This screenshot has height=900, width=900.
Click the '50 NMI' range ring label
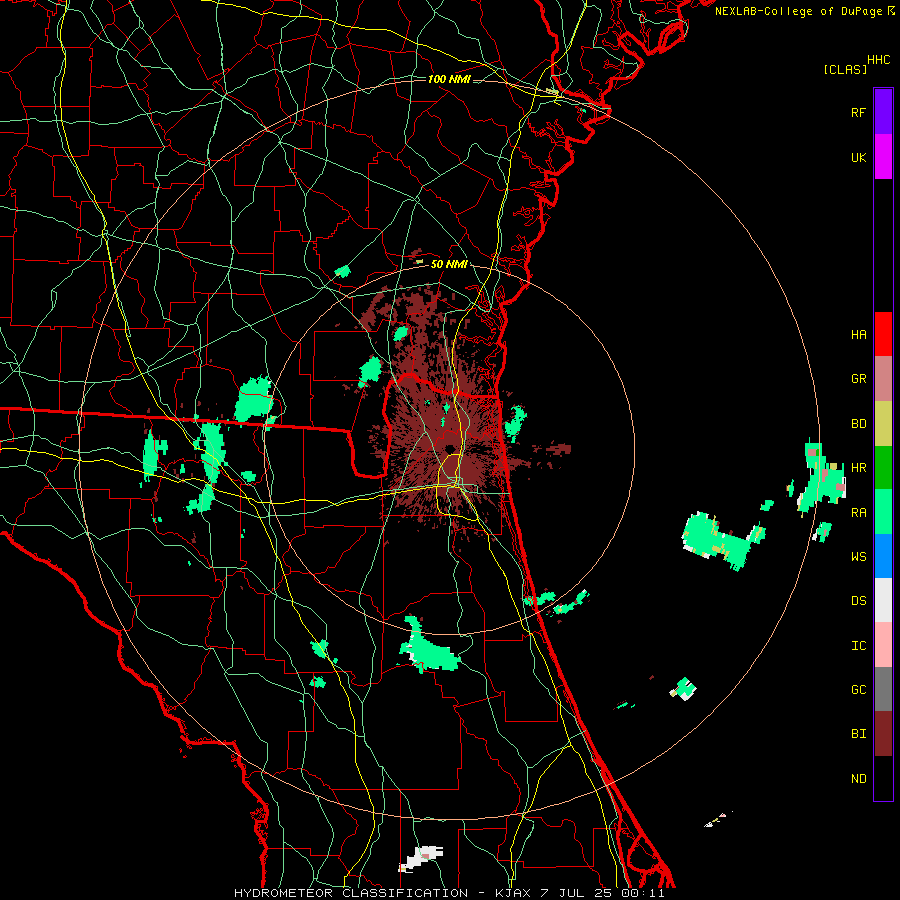(449, 264)
